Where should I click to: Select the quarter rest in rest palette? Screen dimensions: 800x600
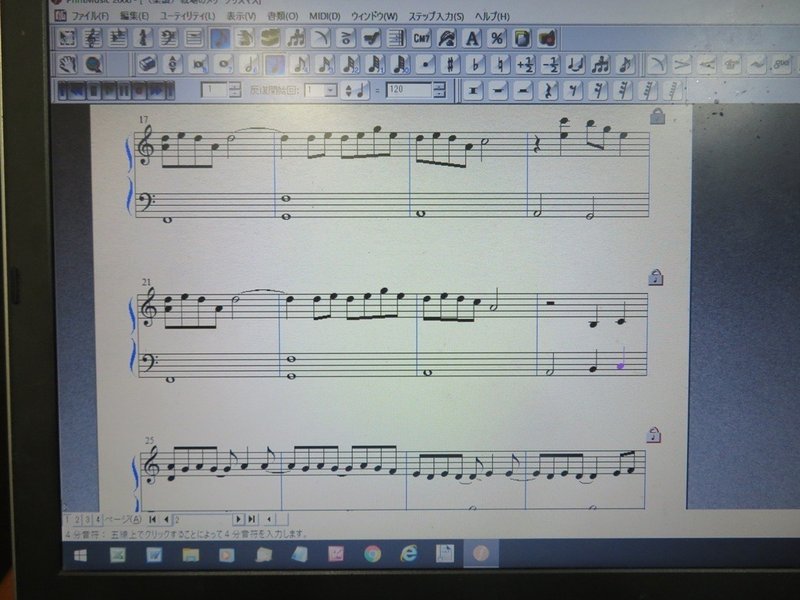[x=548, y=90]
